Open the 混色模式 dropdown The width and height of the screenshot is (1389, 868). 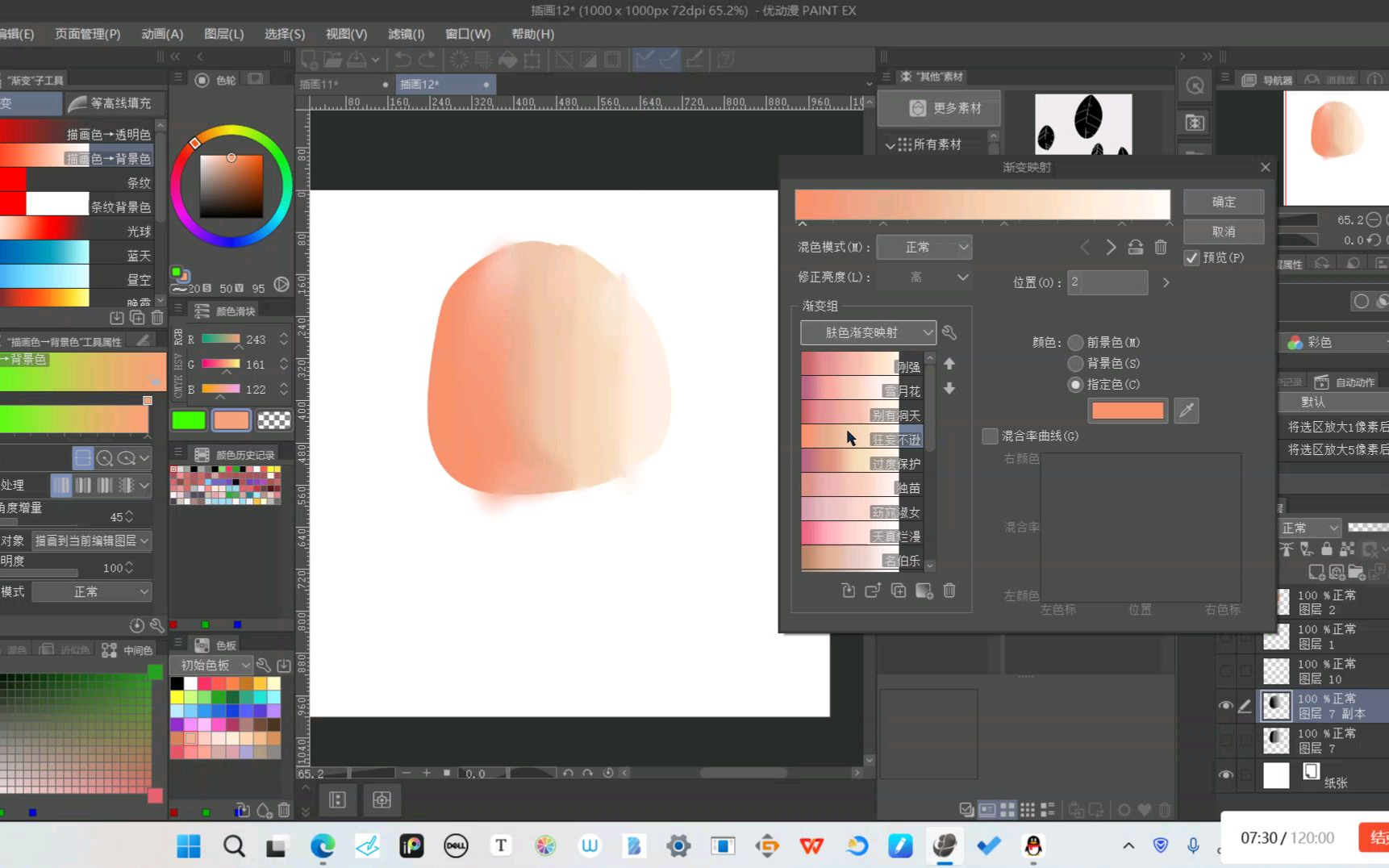[924, 248]
